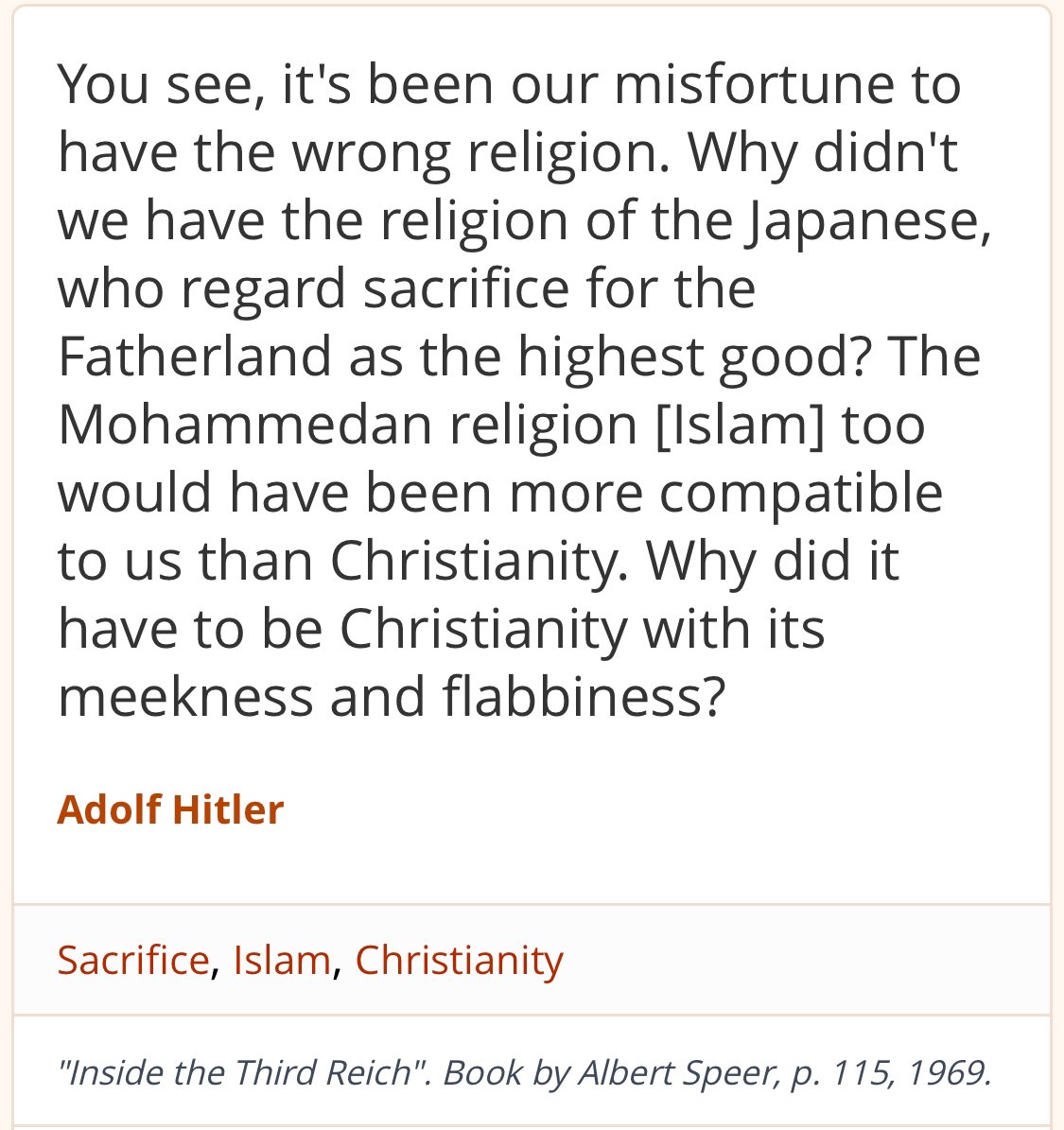
Task: Click the word "Fatherland" in the quote
Action: pyautogui.click(x=195, y=356)
